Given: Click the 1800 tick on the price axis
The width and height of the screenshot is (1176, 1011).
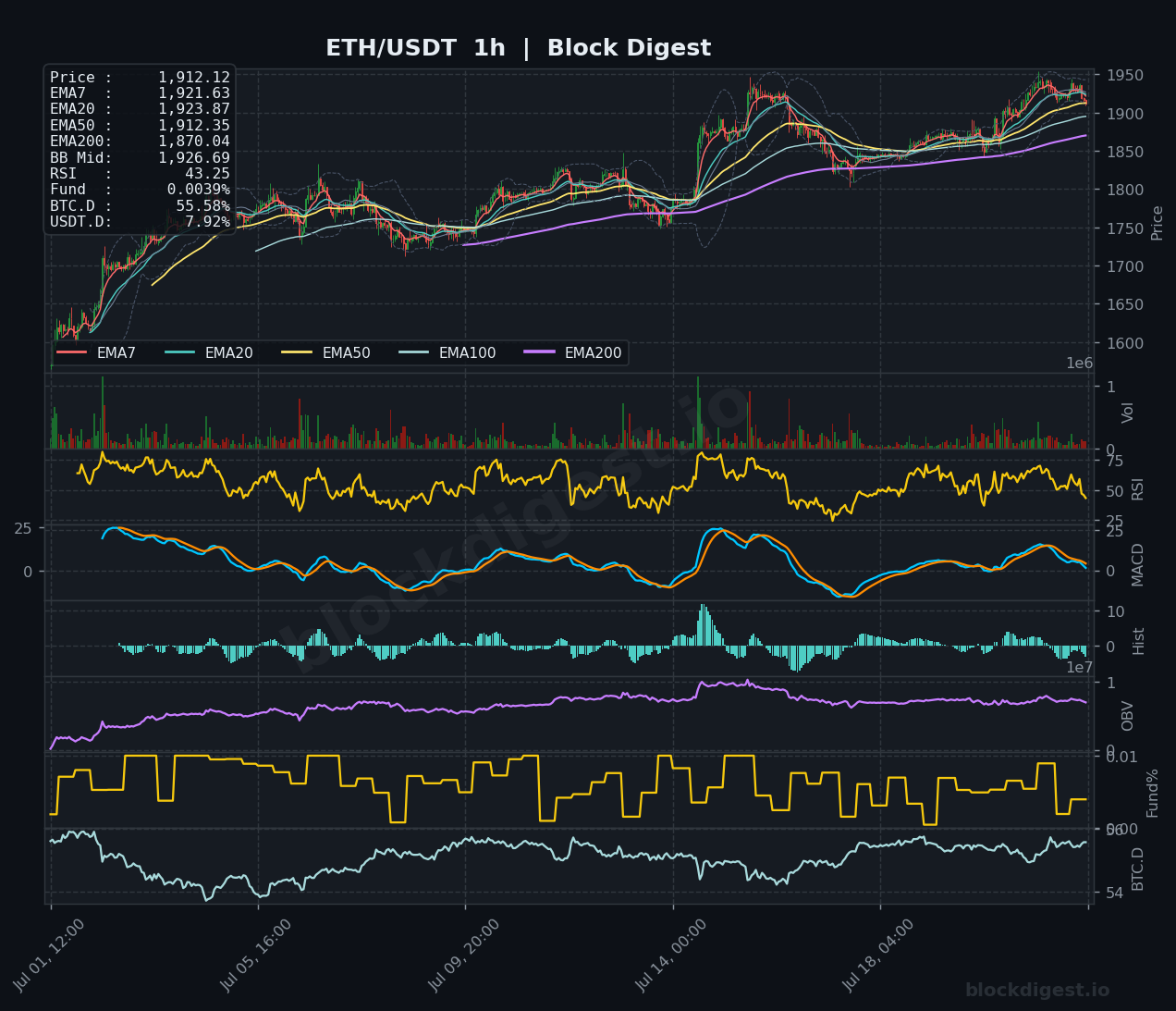Looking at the screenshot, I should click(1123, 190).
